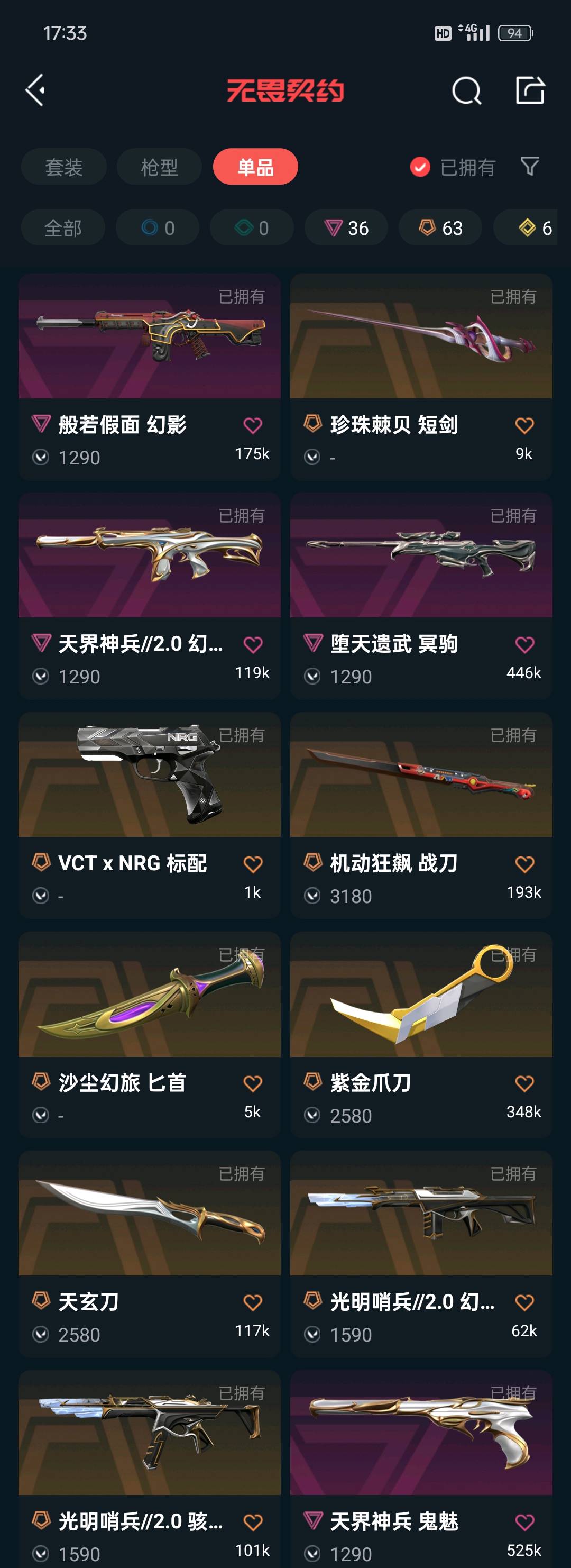This screenshot has height=1568, width=571.
Task: Filter by pink tier with 36 items
Action: tap(346, 228)
